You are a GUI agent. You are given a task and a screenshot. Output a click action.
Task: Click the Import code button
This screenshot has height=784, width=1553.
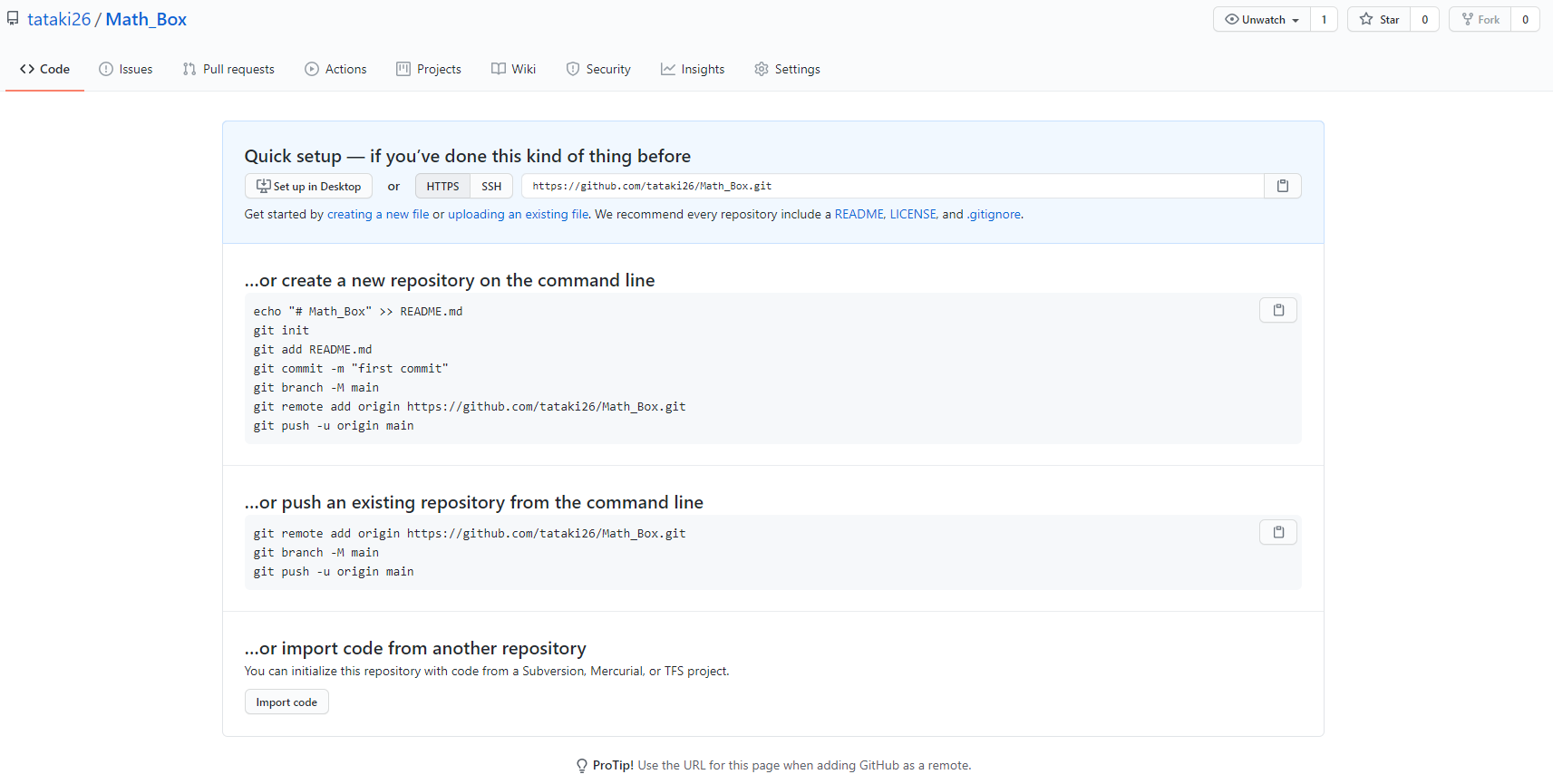[x=286, y=702]
